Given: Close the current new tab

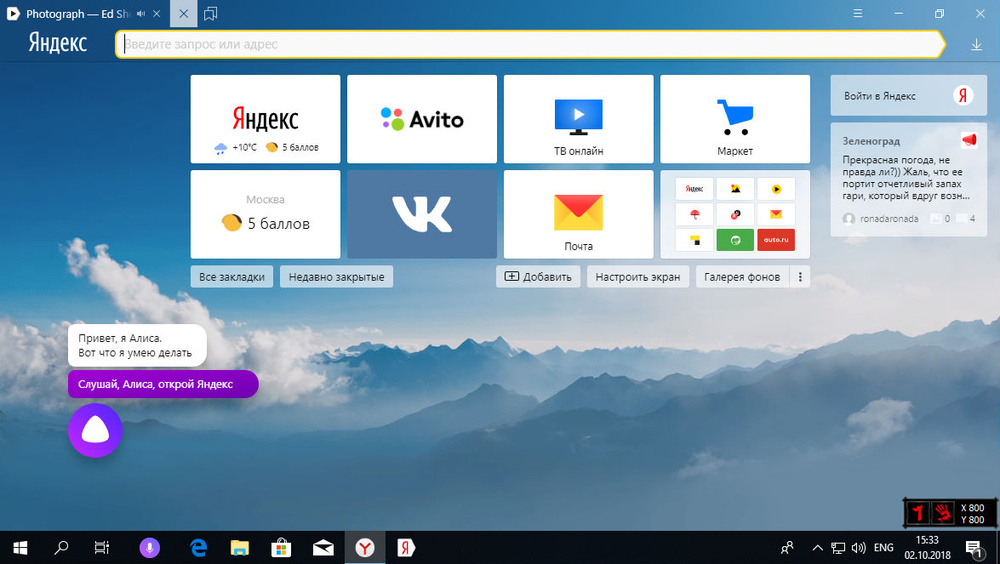Looking at the screenshot, I should point(184,13).
